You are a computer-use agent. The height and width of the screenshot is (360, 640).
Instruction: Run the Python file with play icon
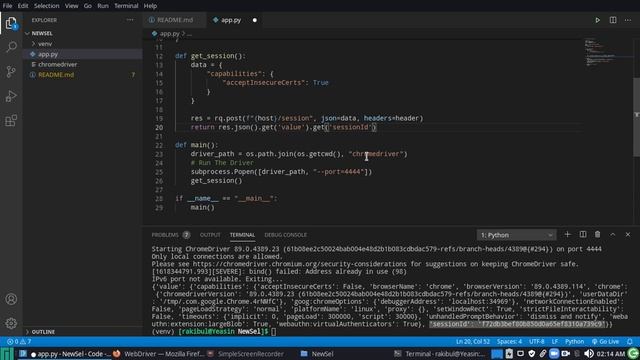tap(598, 20)
